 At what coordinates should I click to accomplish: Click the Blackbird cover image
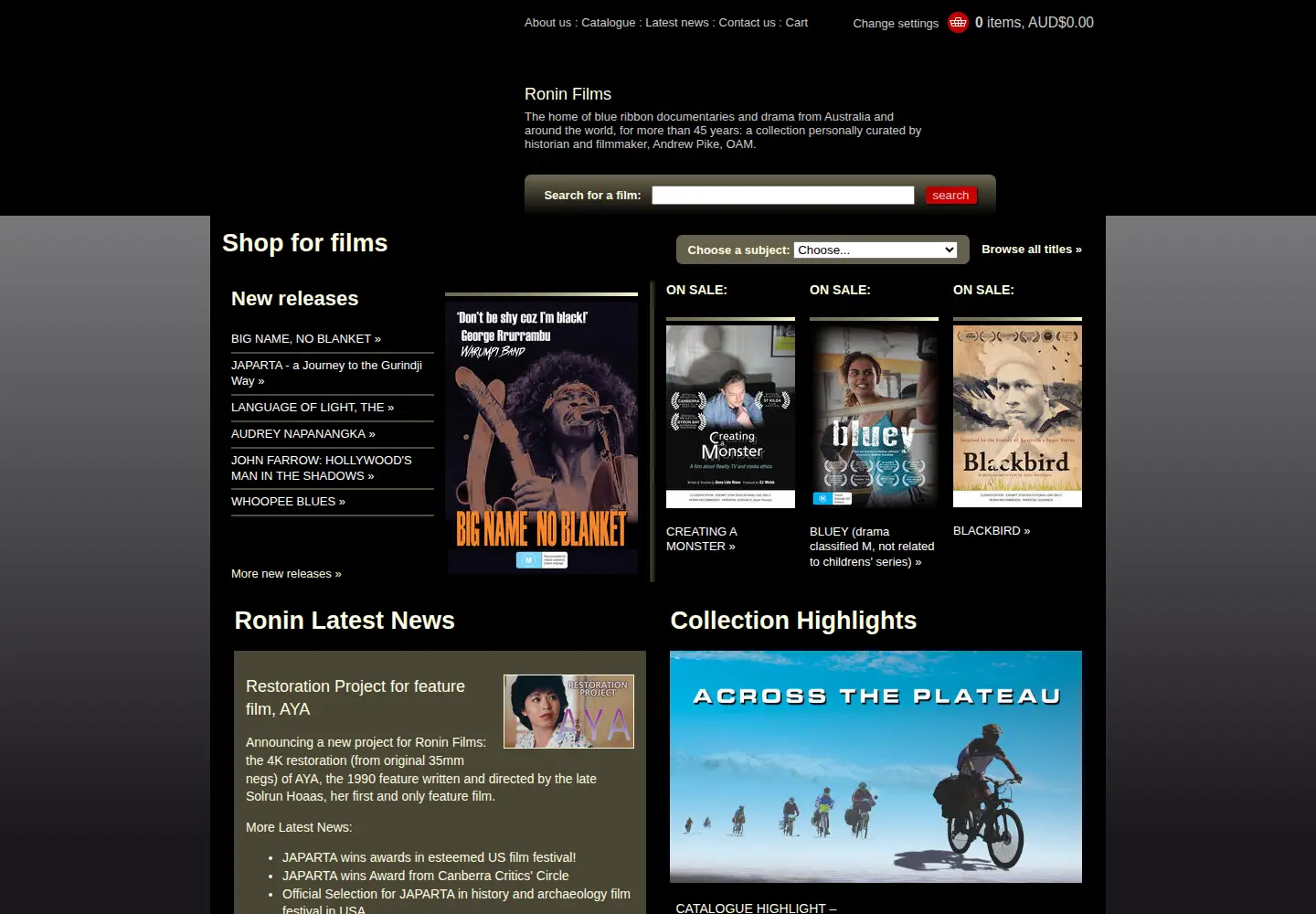coord(1017,416)
